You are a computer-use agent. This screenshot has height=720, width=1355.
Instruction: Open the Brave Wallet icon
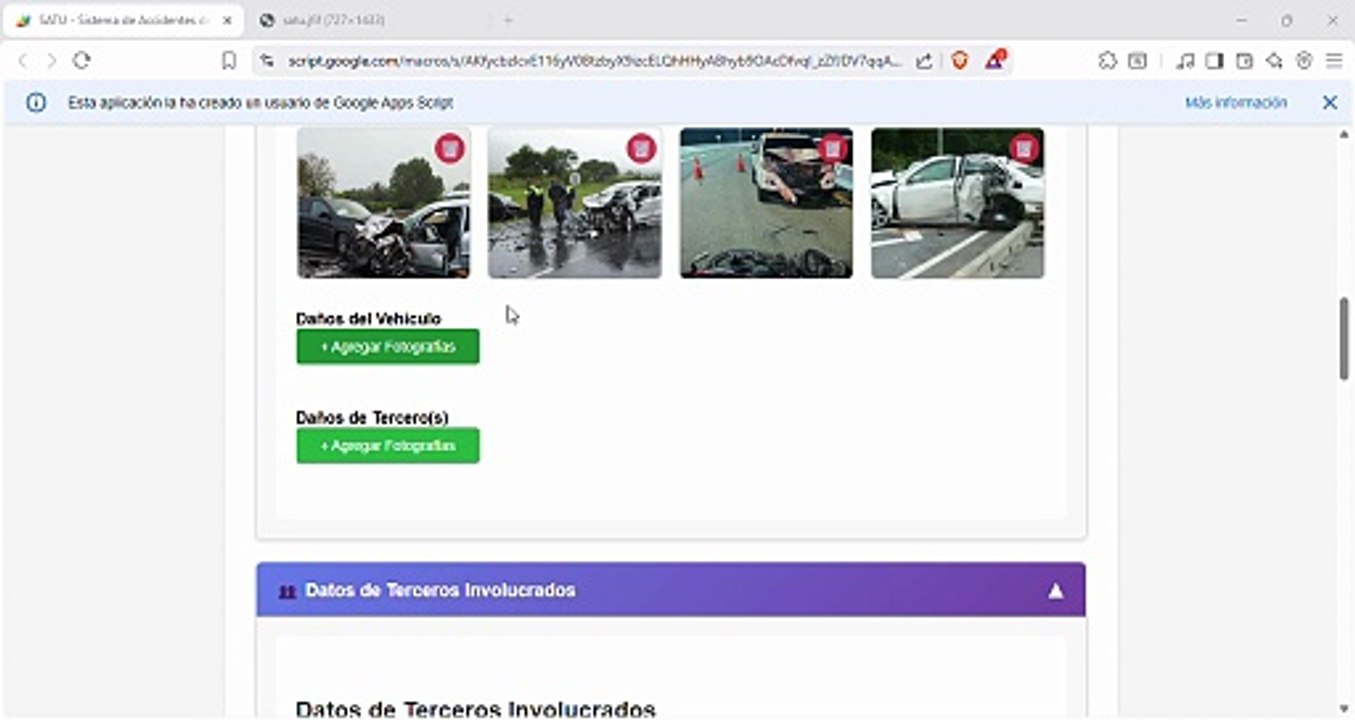[x=1244, y=61]
